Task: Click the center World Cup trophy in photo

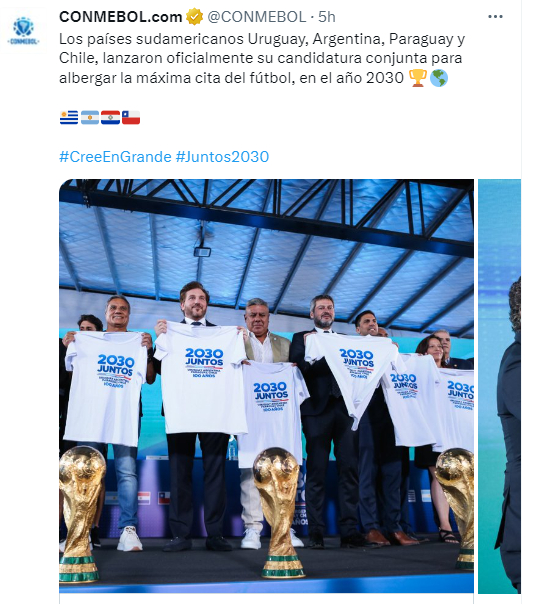Action: pyautogui.click(x=277, y=512)
